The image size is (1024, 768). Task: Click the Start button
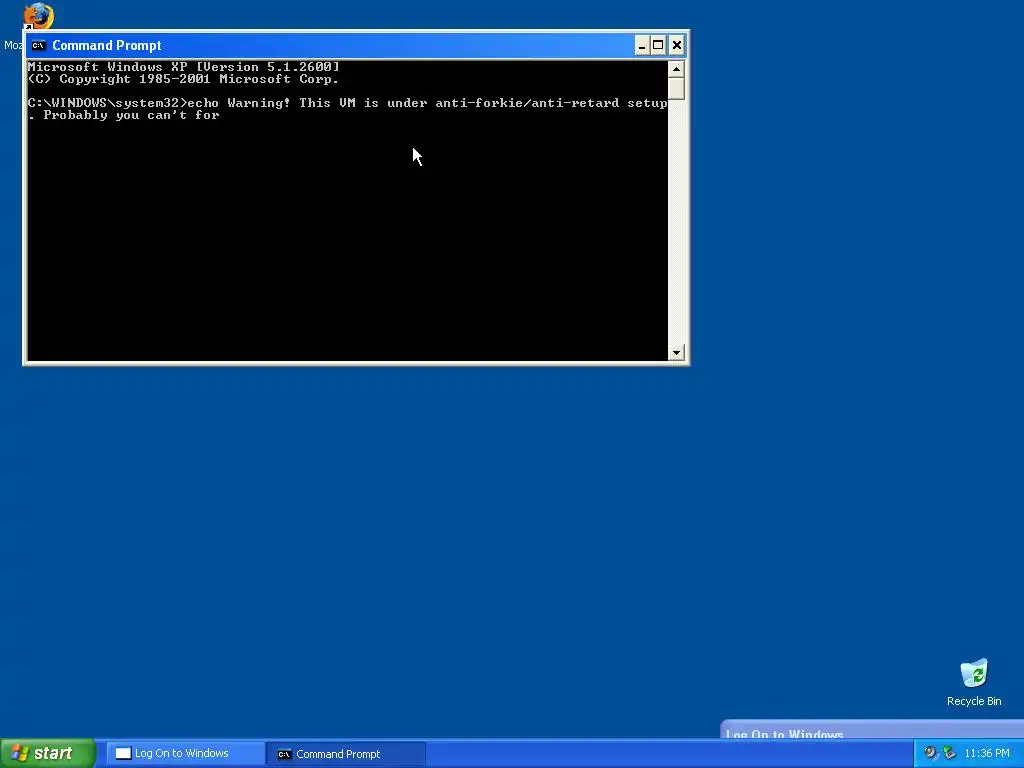tap(48, 753)
